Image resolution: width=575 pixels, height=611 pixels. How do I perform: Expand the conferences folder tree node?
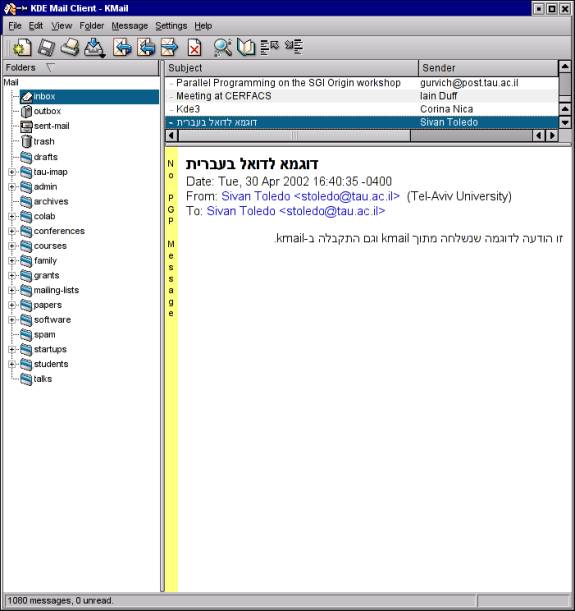click(x=12, y=231)
